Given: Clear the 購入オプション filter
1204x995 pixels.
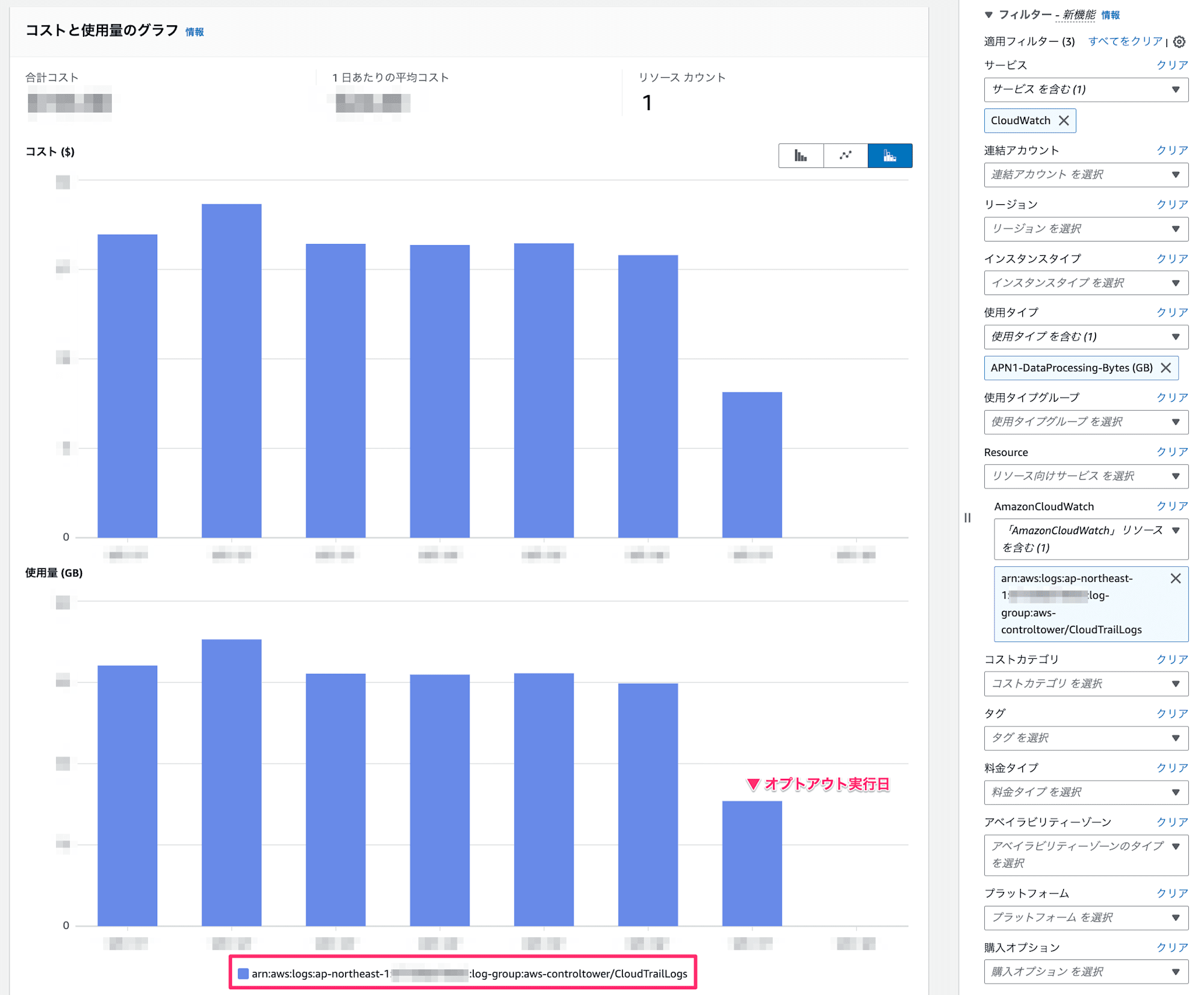Looking at the screenshot, I should (x=1172, y=947).
